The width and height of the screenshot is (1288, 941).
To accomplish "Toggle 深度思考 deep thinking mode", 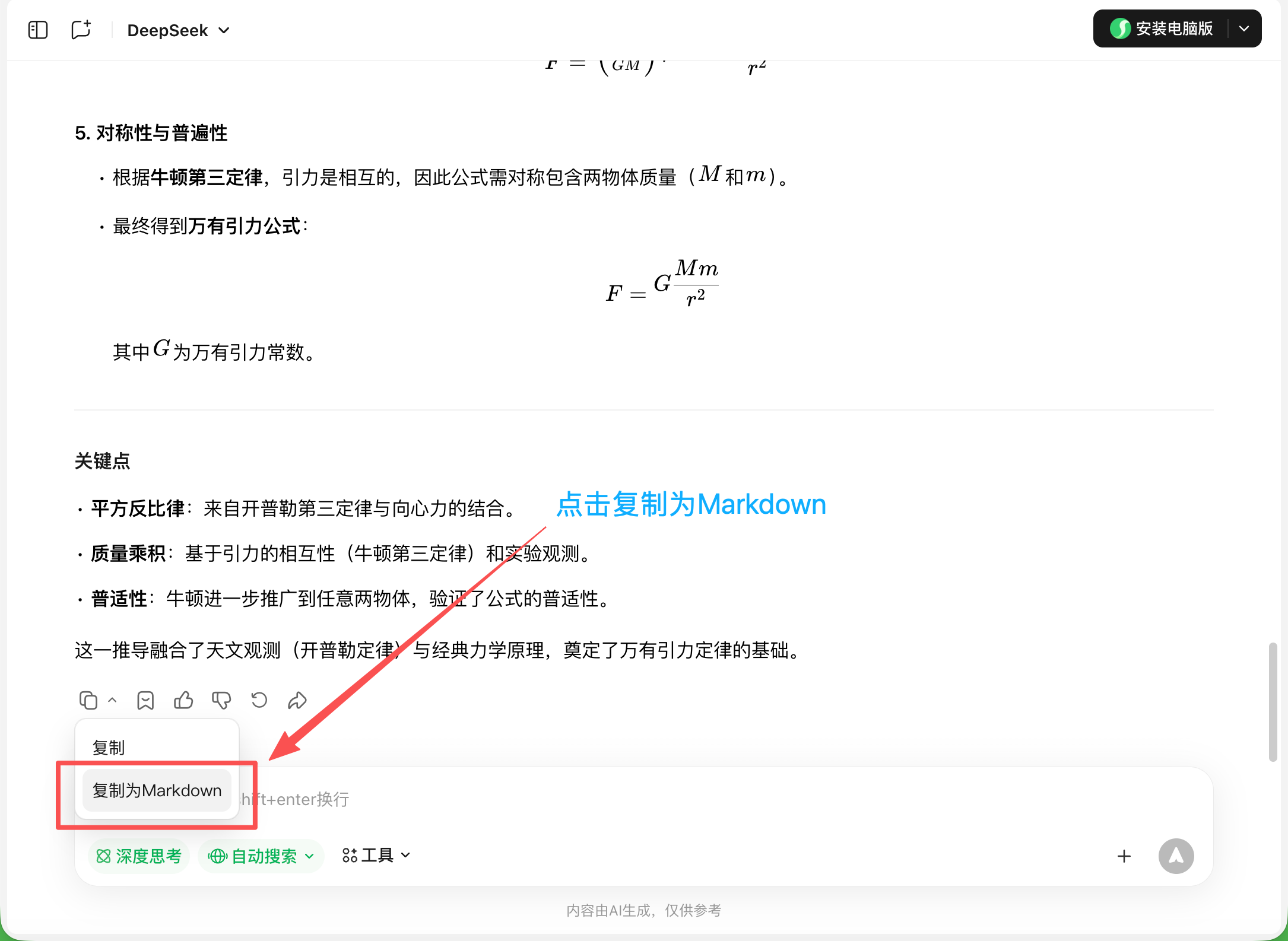I will coord(139,856).
